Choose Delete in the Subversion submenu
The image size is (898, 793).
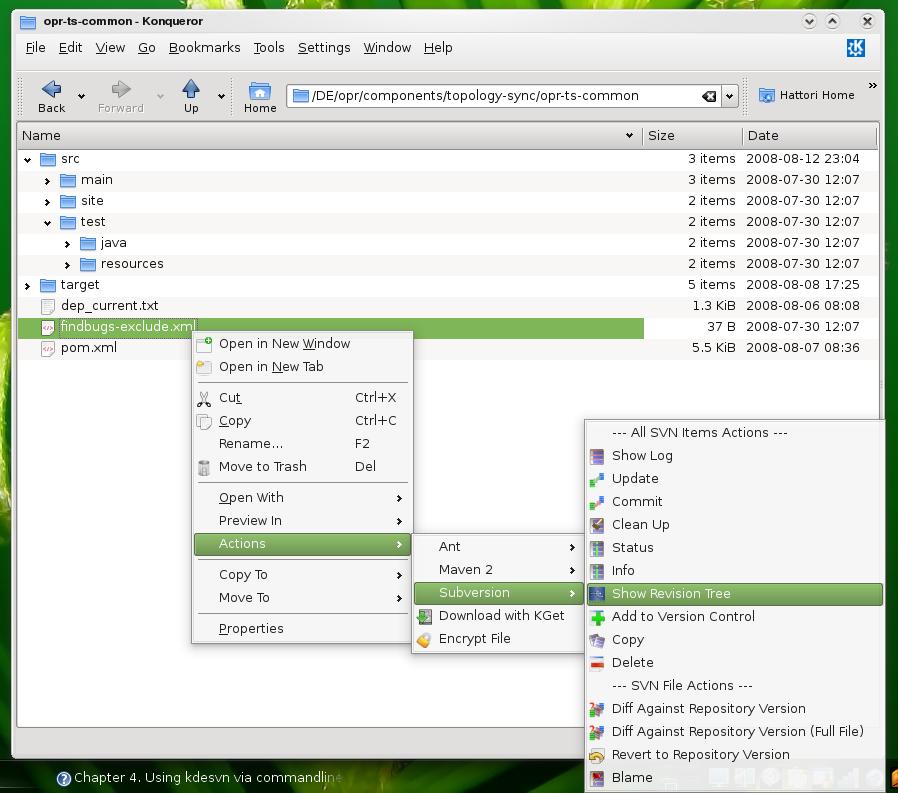[734, 662]
